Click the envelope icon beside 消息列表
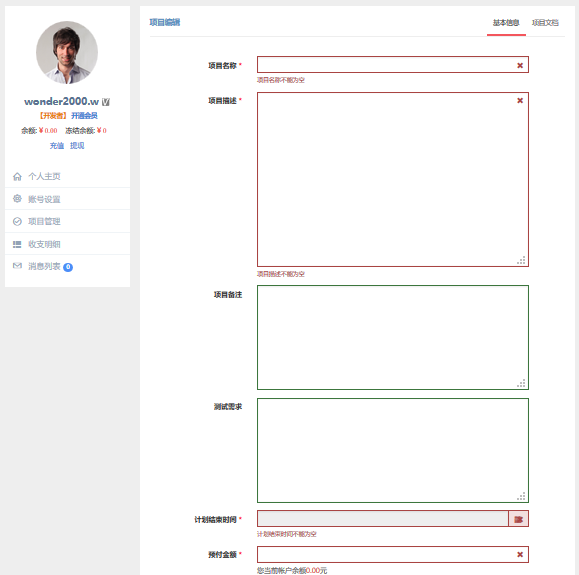Viewport: 579px width, 575px height. tap(17, 266)
